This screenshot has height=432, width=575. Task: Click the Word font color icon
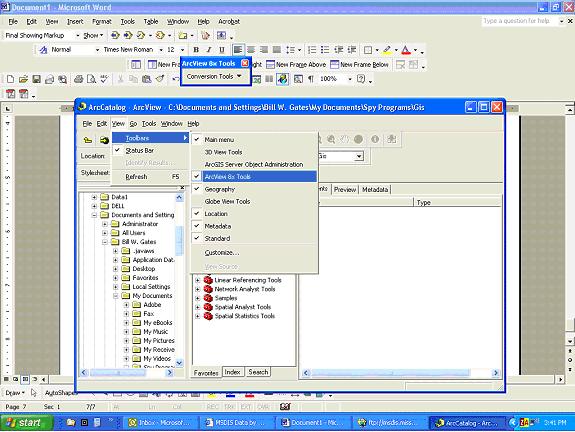pos(406,50)
